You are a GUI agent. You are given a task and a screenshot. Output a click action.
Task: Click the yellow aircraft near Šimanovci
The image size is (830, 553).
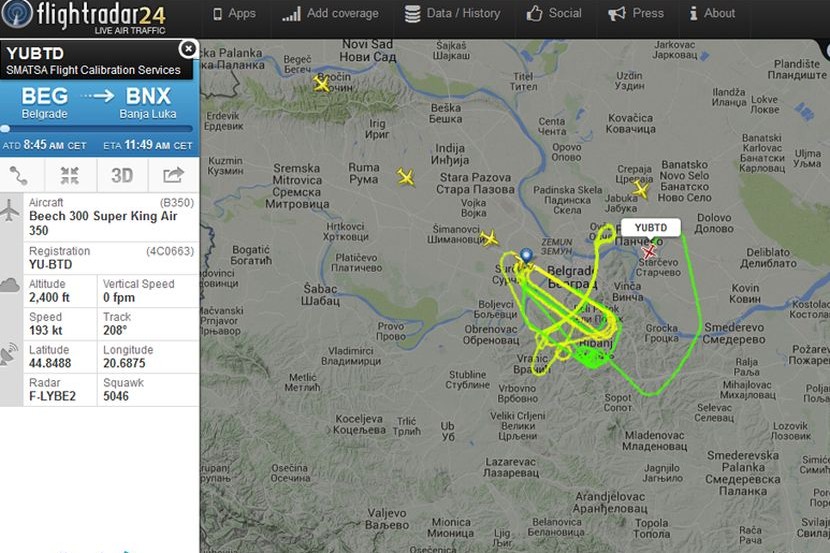(x=489, y=238)
